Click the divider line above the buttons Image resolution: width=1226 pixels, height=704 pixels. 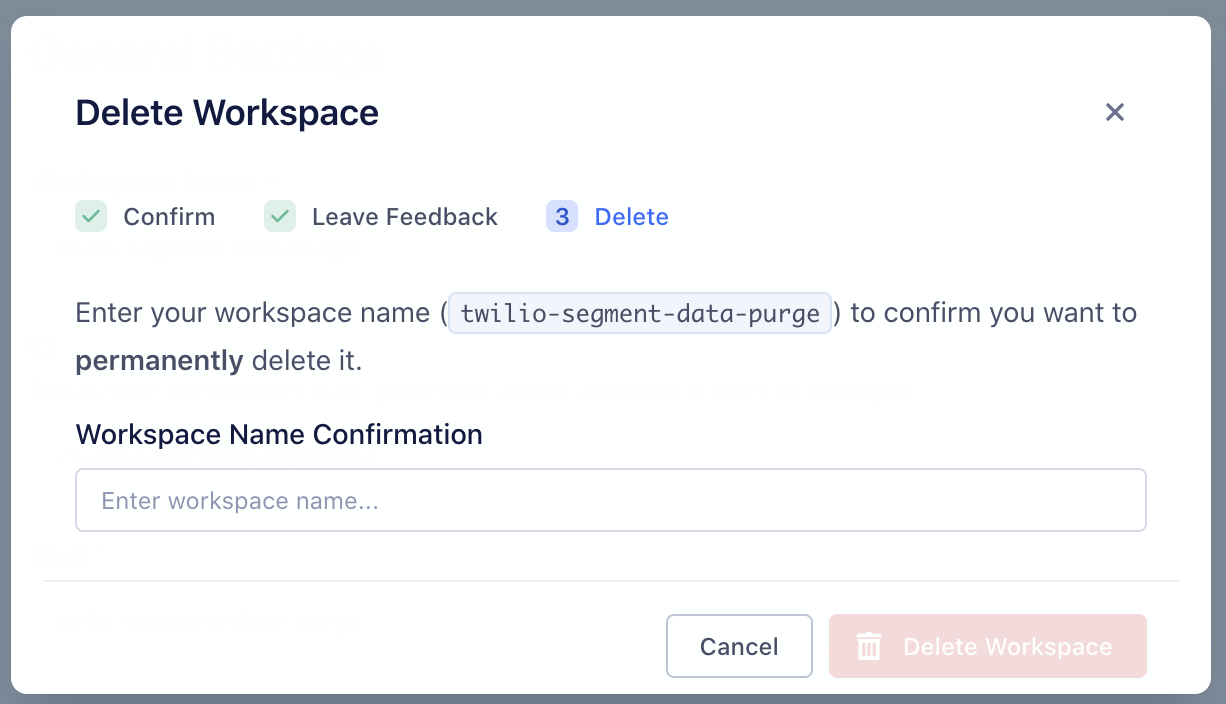pyautogui.click(x=610, y=580)
